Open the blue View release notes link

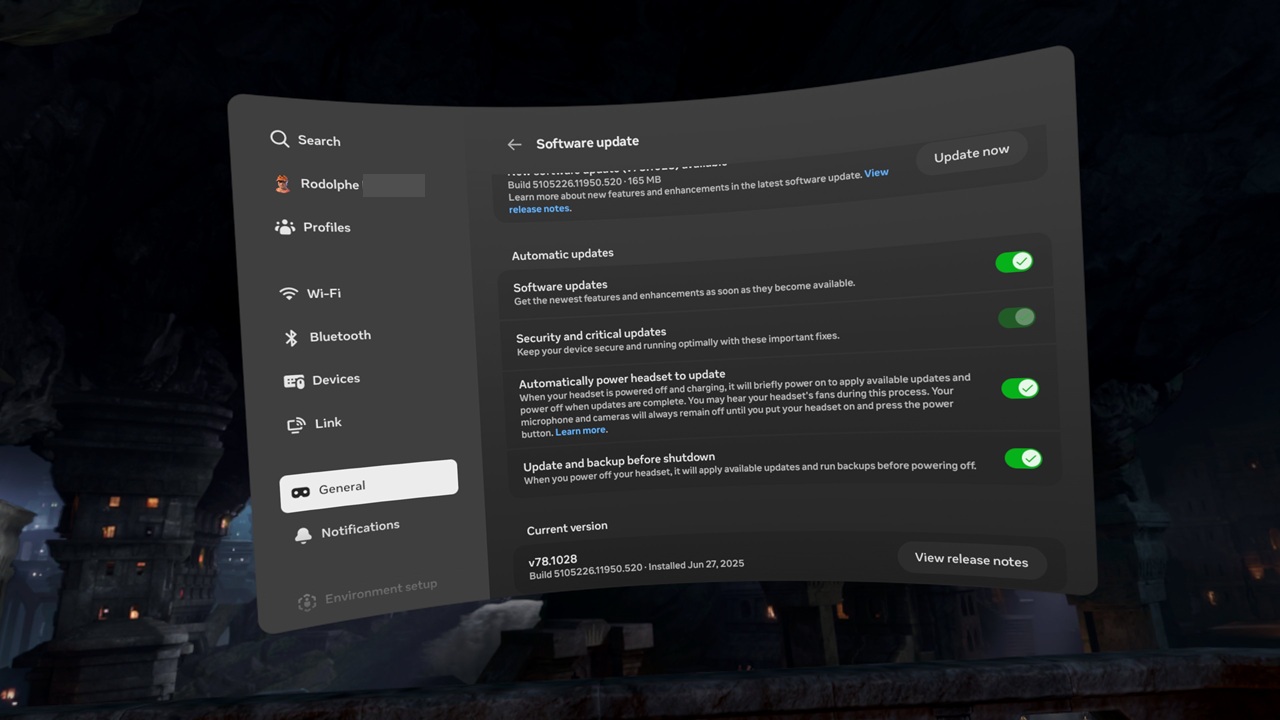pos(698,190)
